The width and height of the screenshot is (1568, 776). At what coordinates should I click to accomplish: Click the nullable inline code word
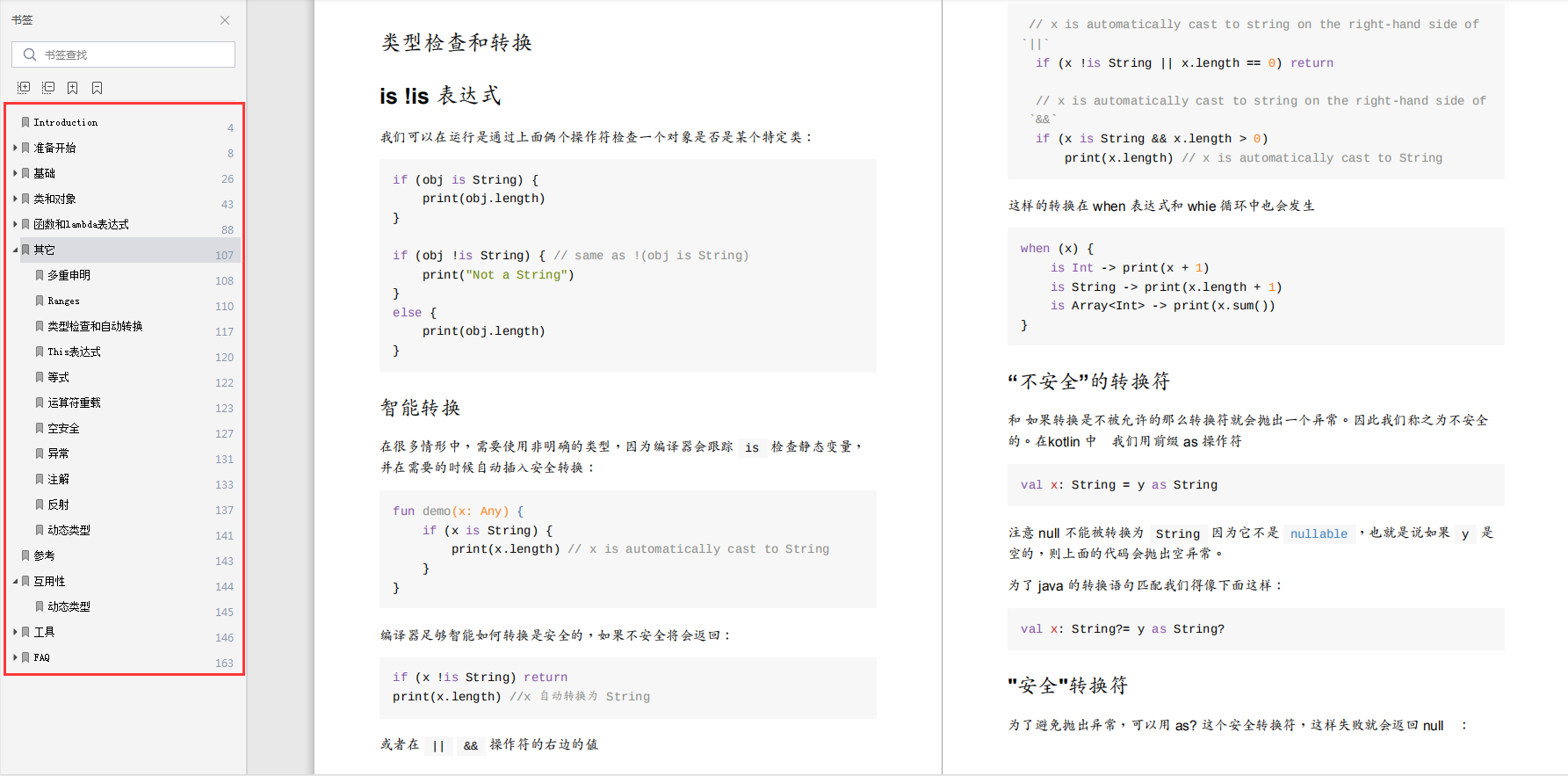click(1319, 533)
